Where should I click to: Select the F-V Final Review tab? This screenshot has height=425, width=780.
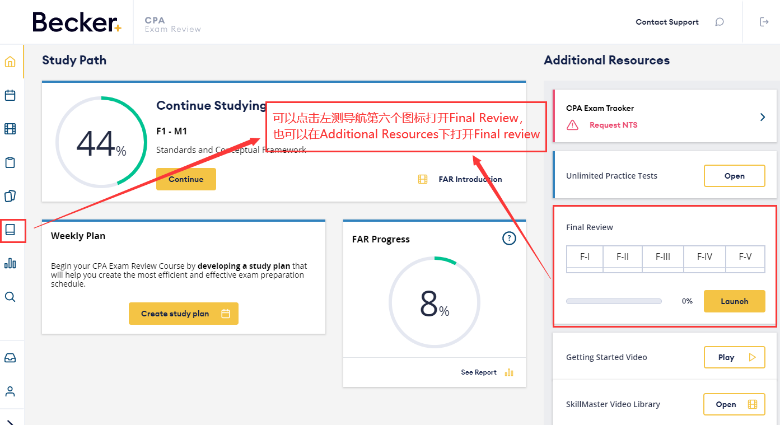[x=745, y=257]
